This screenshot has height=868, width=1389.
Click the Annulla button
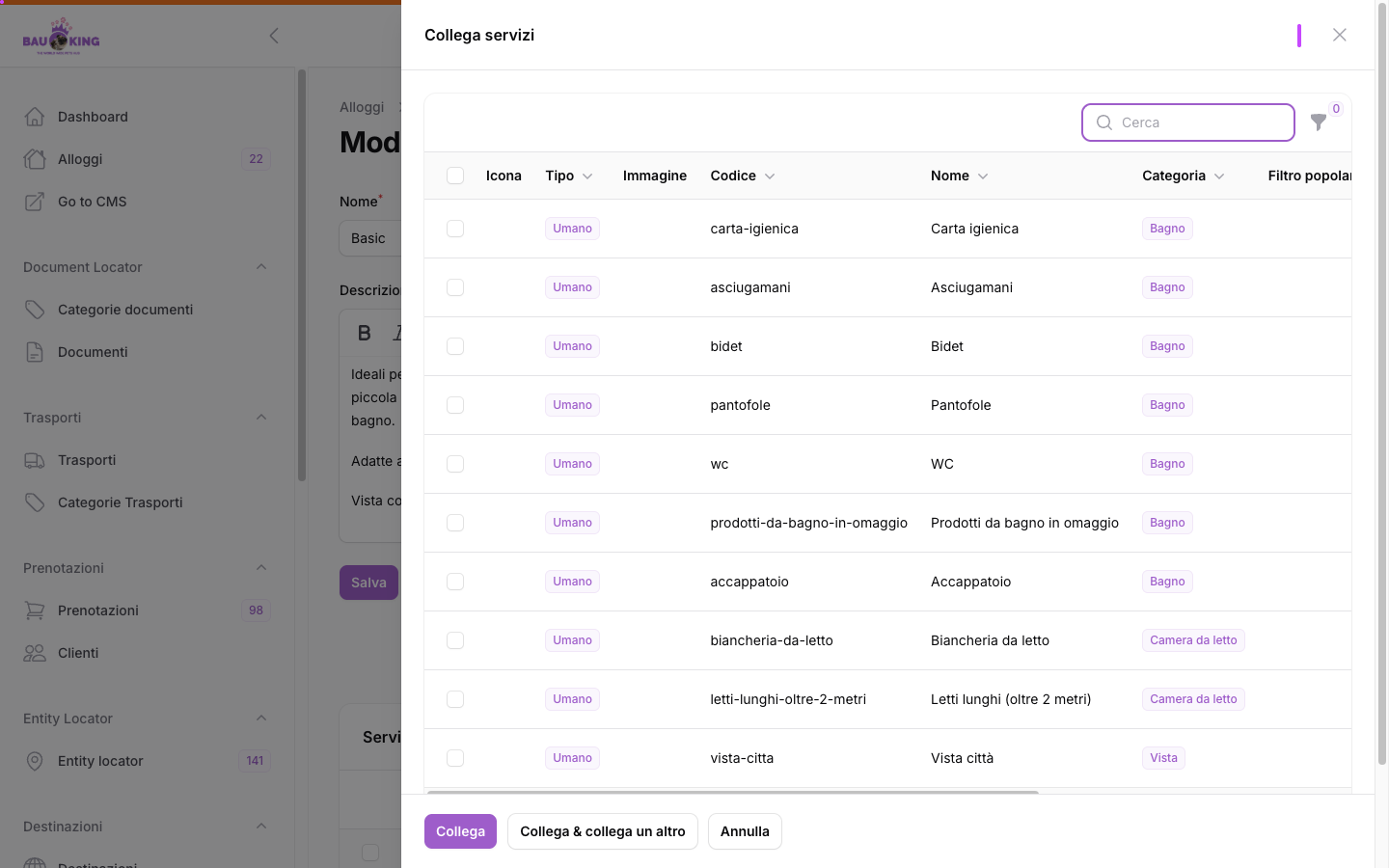click(745, 831)
